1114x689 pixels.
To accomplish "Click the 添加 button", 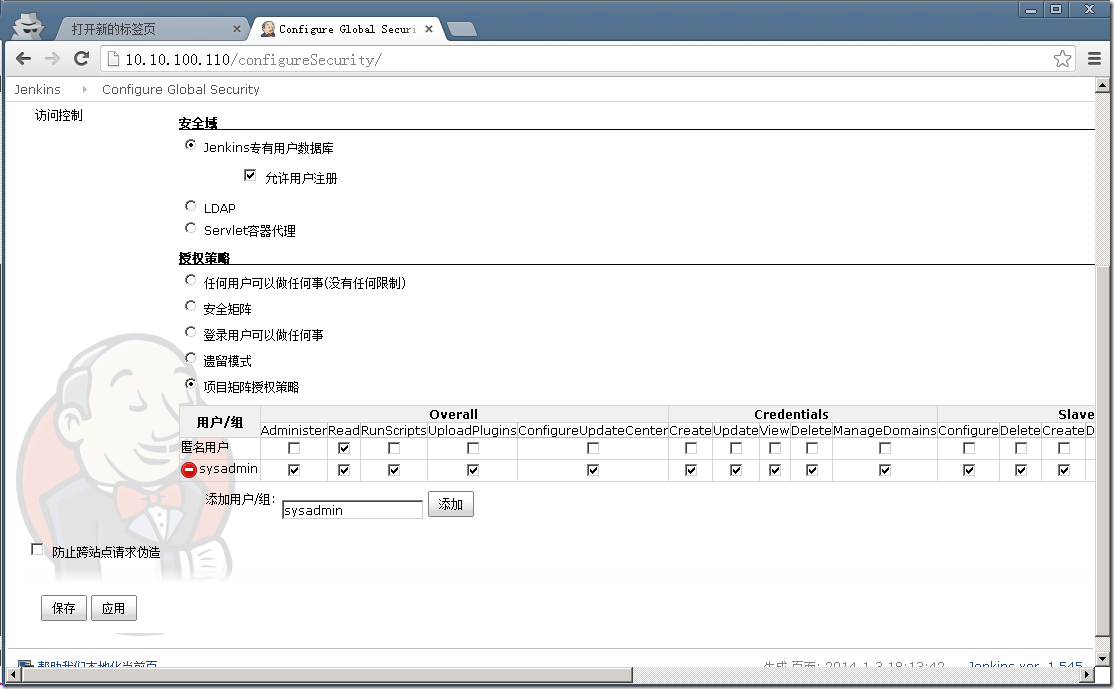I will click(x=450, y=504).
